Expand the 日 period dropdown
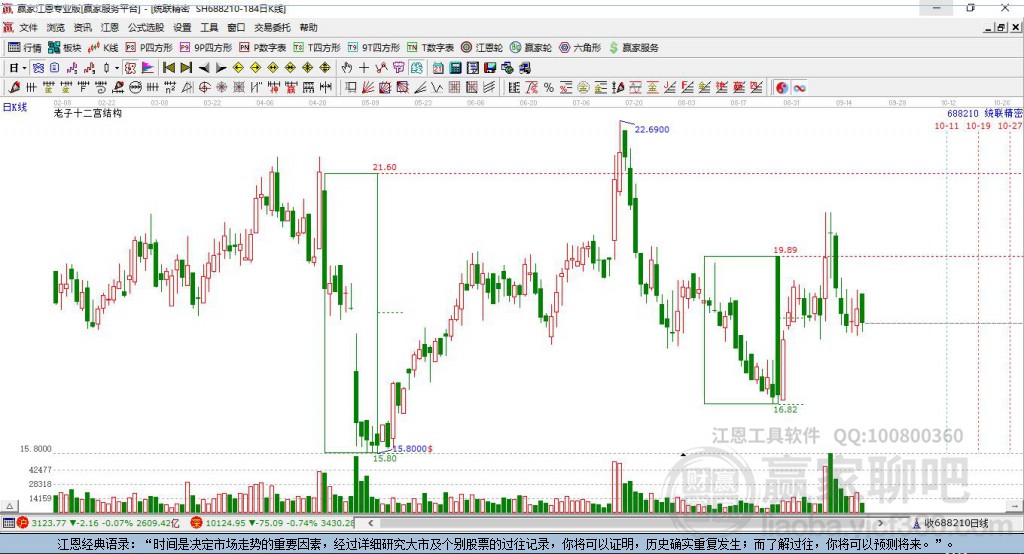1024x554 pixels. tap(24, 68)
